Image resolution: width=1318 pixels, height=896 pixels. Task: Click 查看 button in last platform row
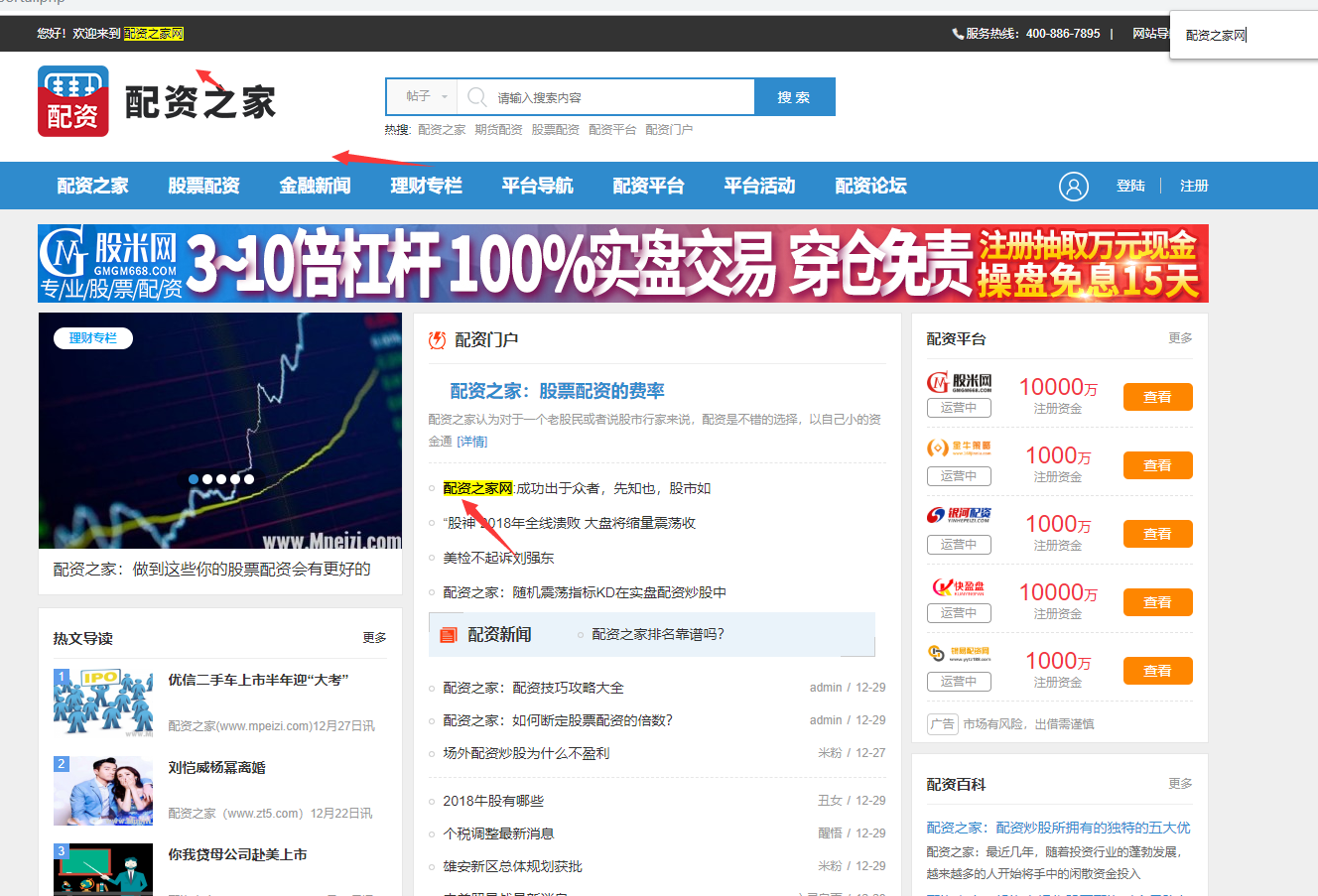[1158, 671]
